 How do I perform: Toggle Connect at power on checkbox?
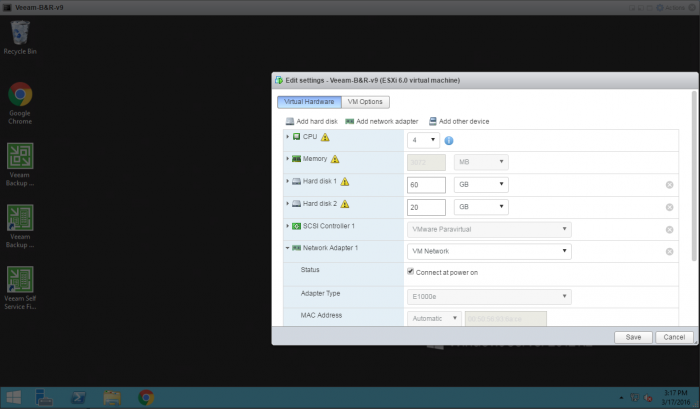point(410,271)
